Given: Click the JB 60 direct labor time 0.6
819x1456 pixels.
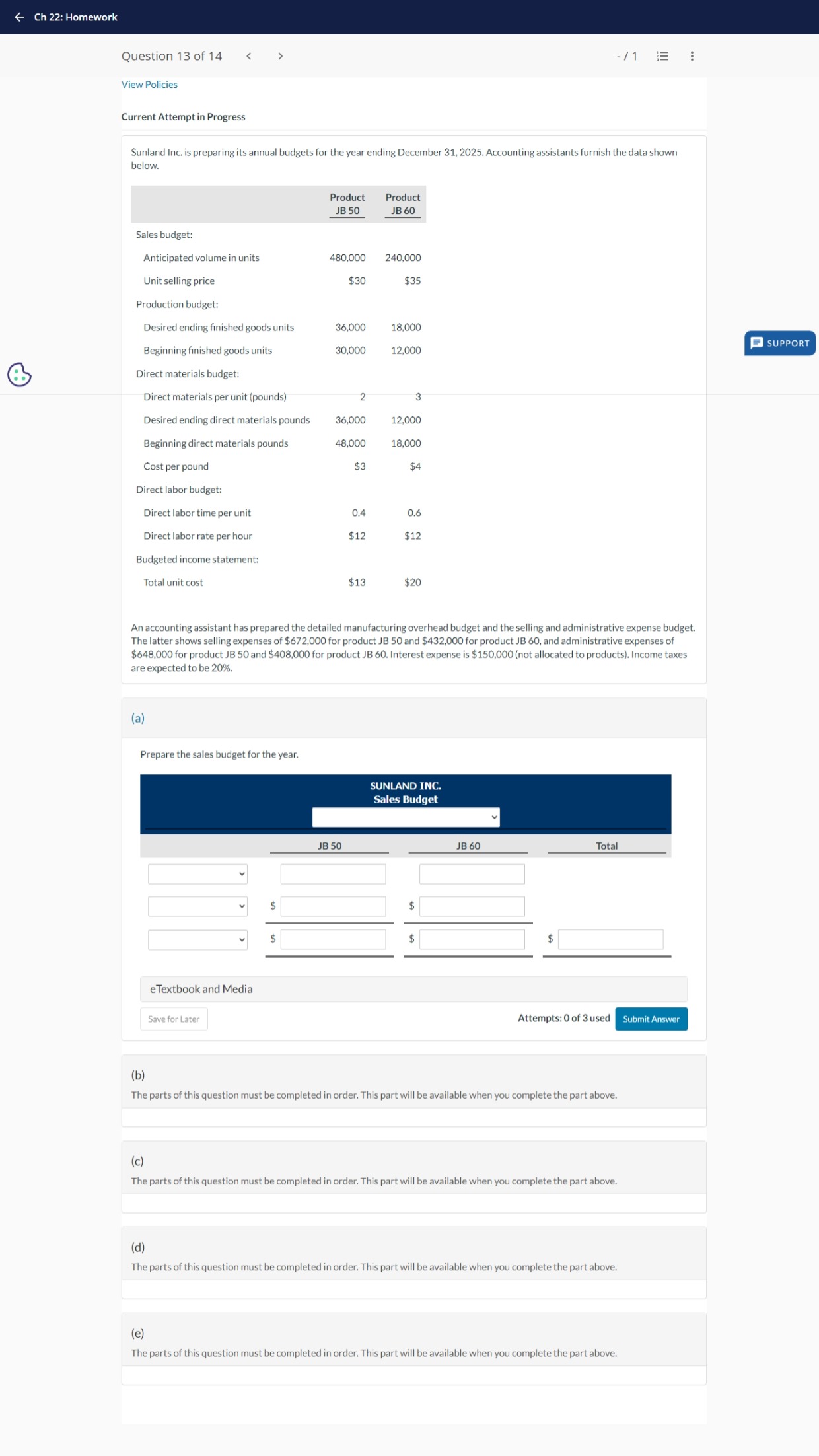Looking at the screenshot, I should tap(414, 513).
